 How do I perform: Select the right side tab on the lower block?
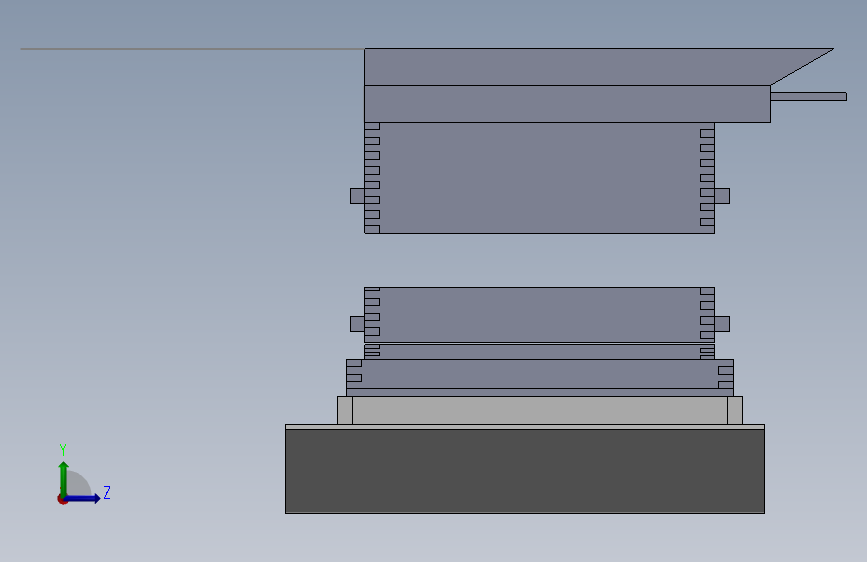coord(722,324)
